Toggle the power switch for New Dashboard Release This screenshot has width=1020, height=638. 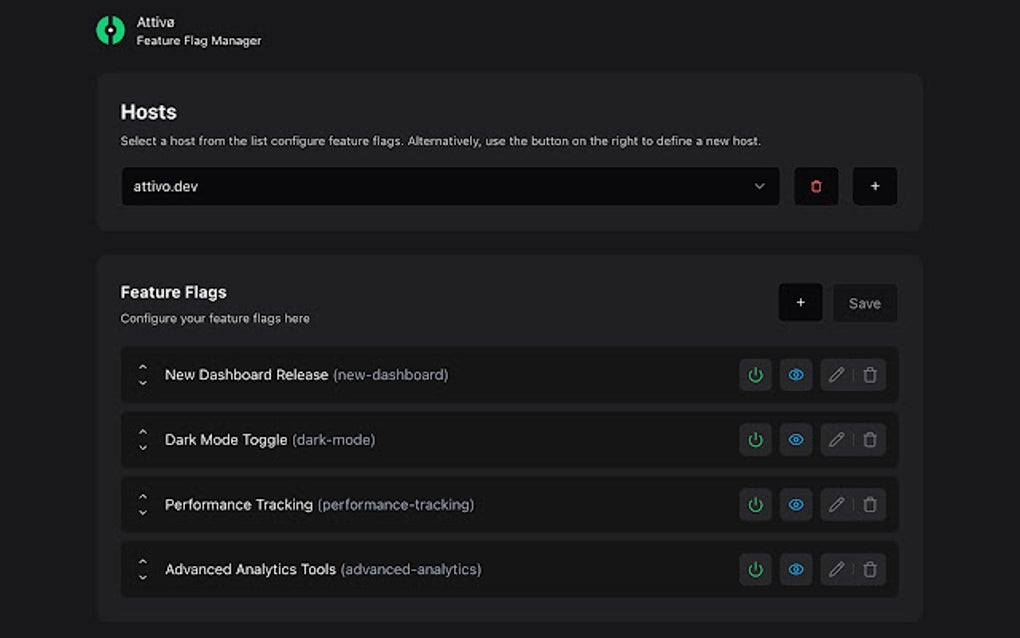(755, 374)
